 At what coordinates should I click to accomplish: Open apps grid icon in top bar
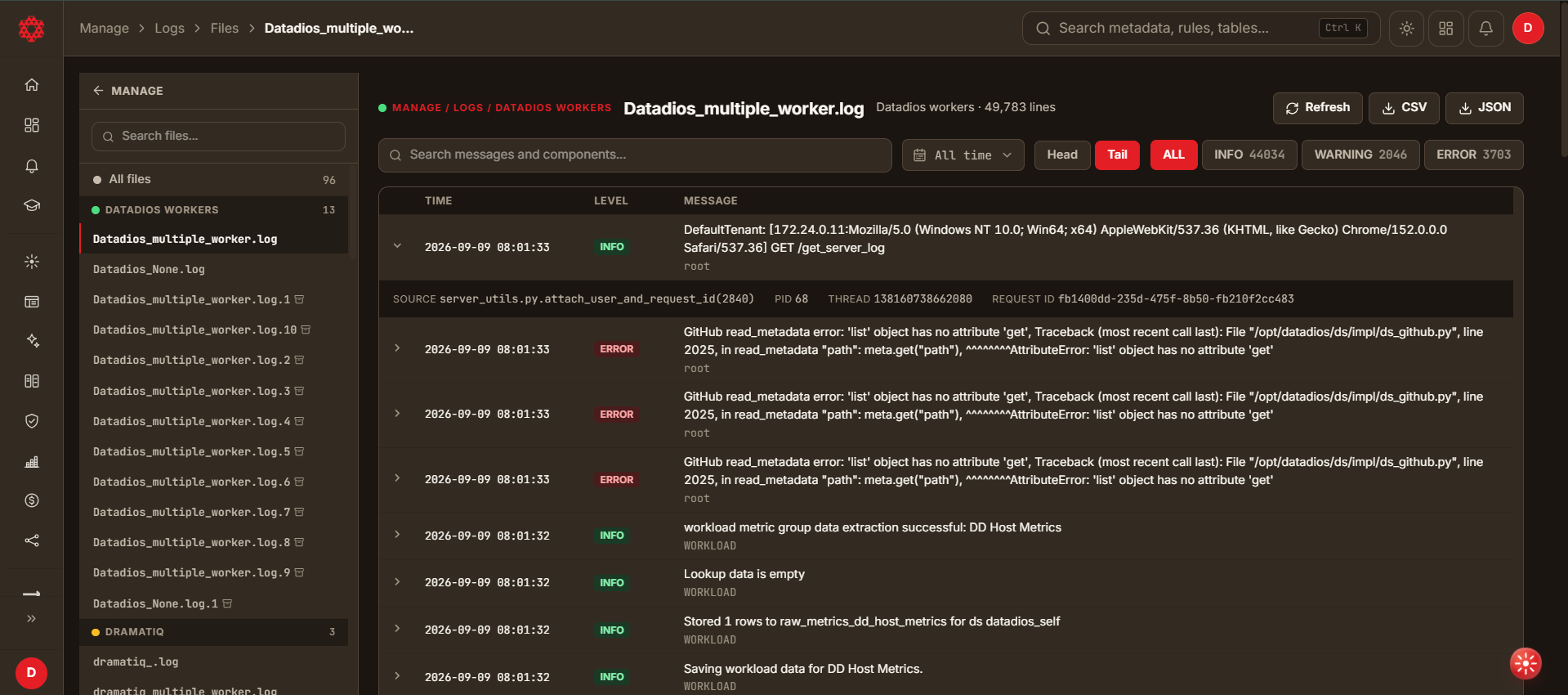1445,29
